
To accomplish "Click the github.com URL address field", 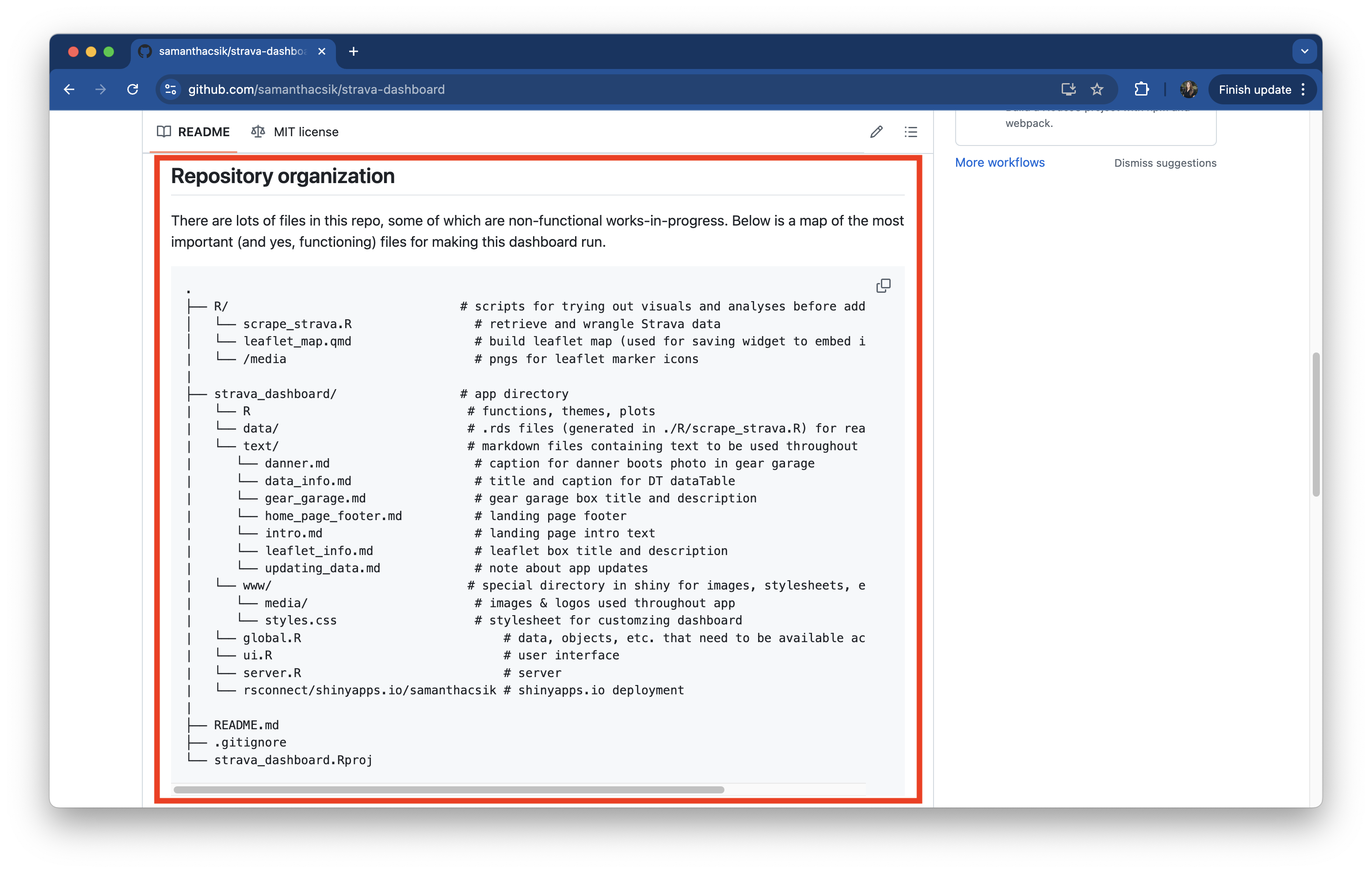I will pyautogui.click(x=316, y=89).
